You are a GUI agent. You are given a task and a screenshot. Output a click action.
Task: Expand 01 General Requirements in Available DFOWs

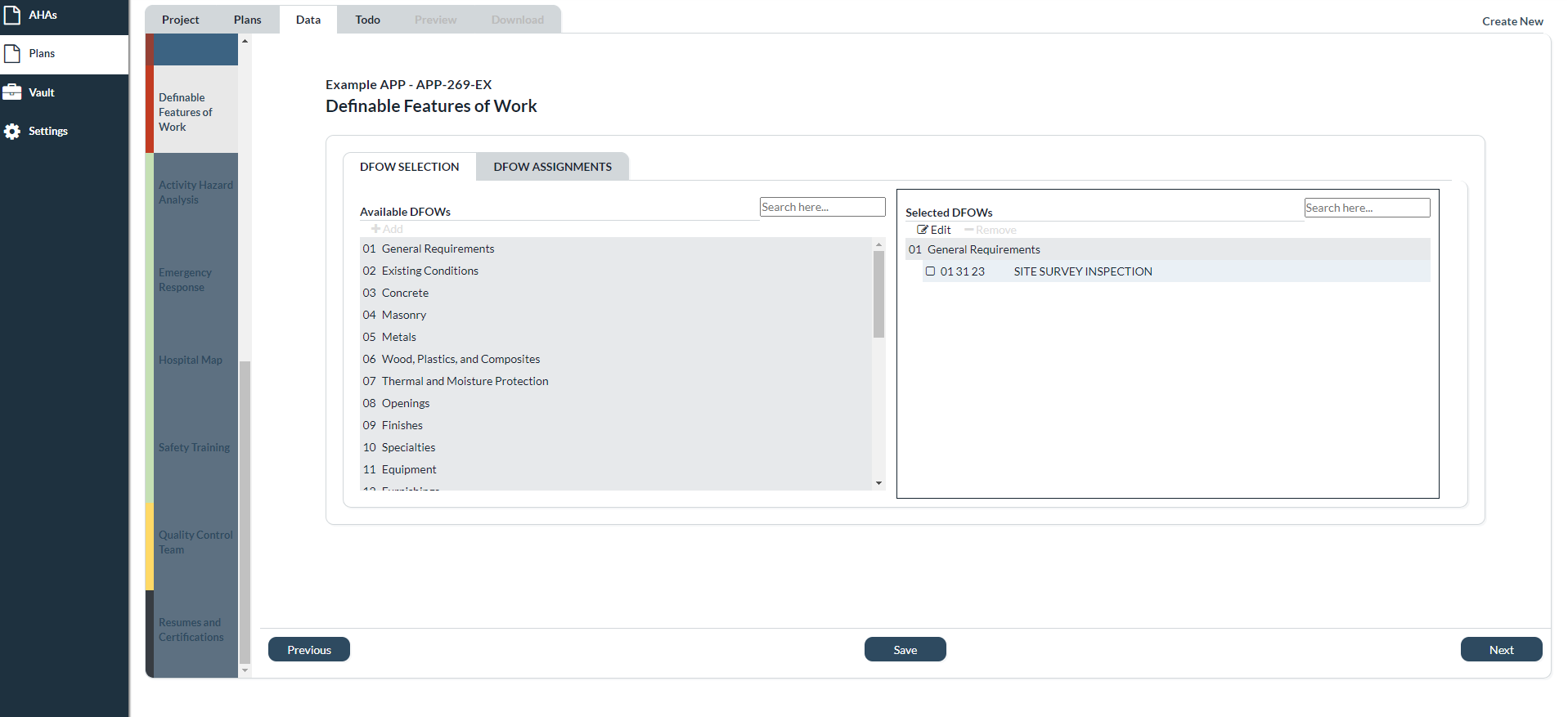tap(616, 249)
